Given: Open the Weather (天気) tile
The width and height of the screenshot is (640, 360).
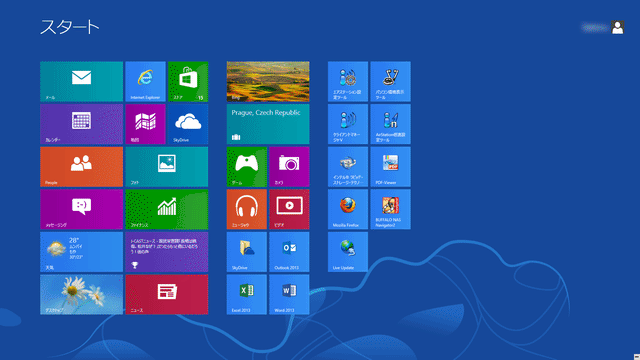Looking at the screenshot, I should [82, 252].
